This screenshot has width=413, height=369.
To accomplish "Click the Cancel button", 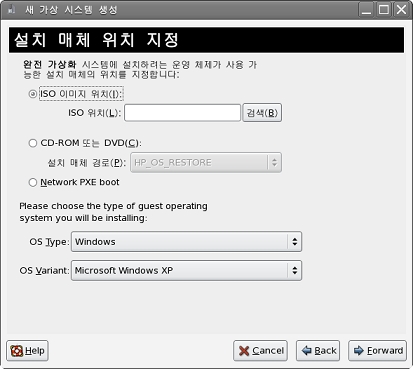I will tap(260, 351).
